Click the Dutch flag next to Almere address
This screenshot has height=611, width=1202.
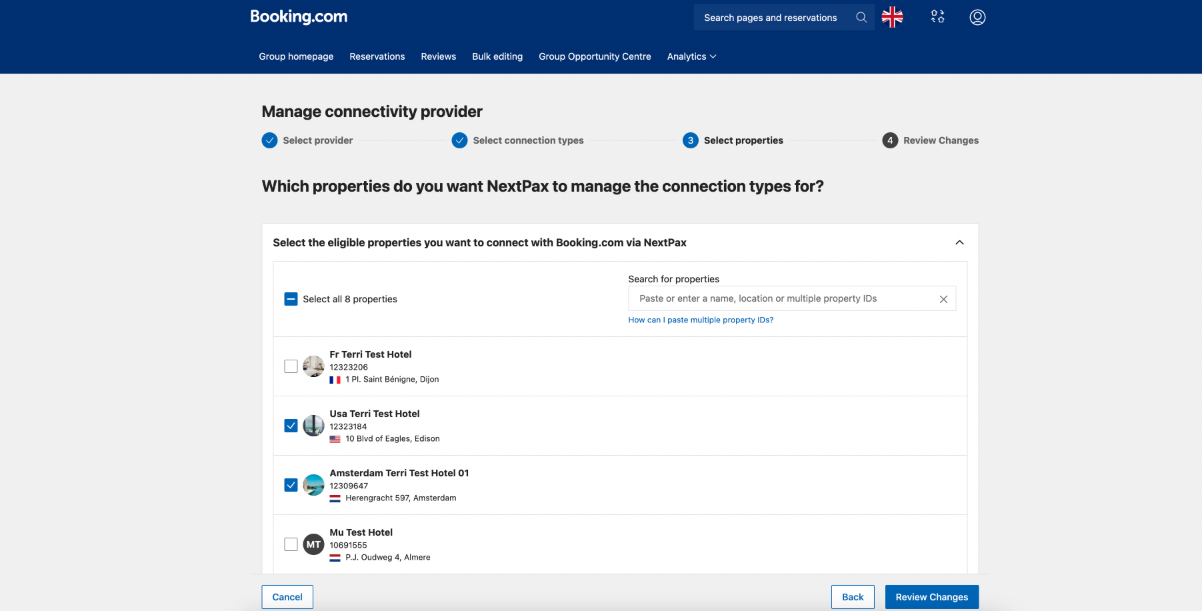click(335, 557)
